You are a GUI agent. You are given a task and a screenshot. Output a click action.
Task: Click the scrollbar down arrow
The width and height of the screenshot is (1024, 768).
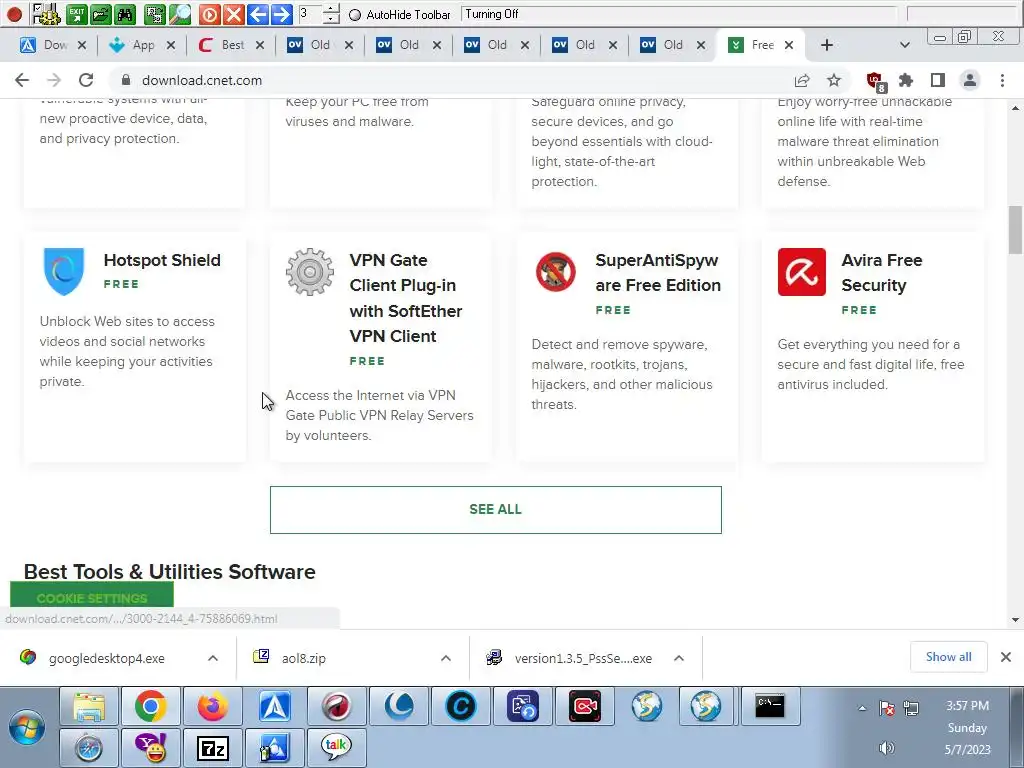[x=1016, y=620]
